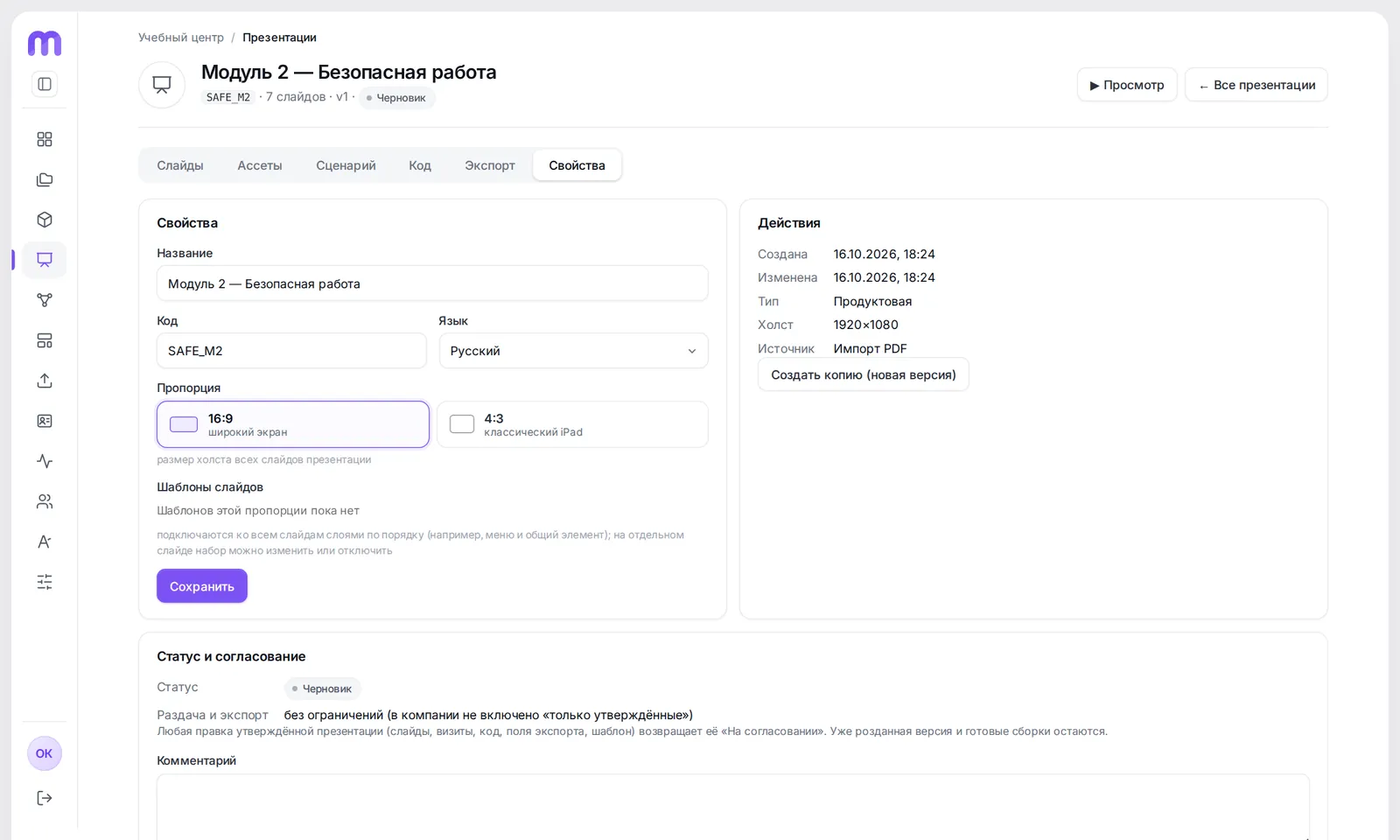This screenshot has width=1400, height=840.
Task: Click the Сохранить button
Action: click(x=202, y=586)
